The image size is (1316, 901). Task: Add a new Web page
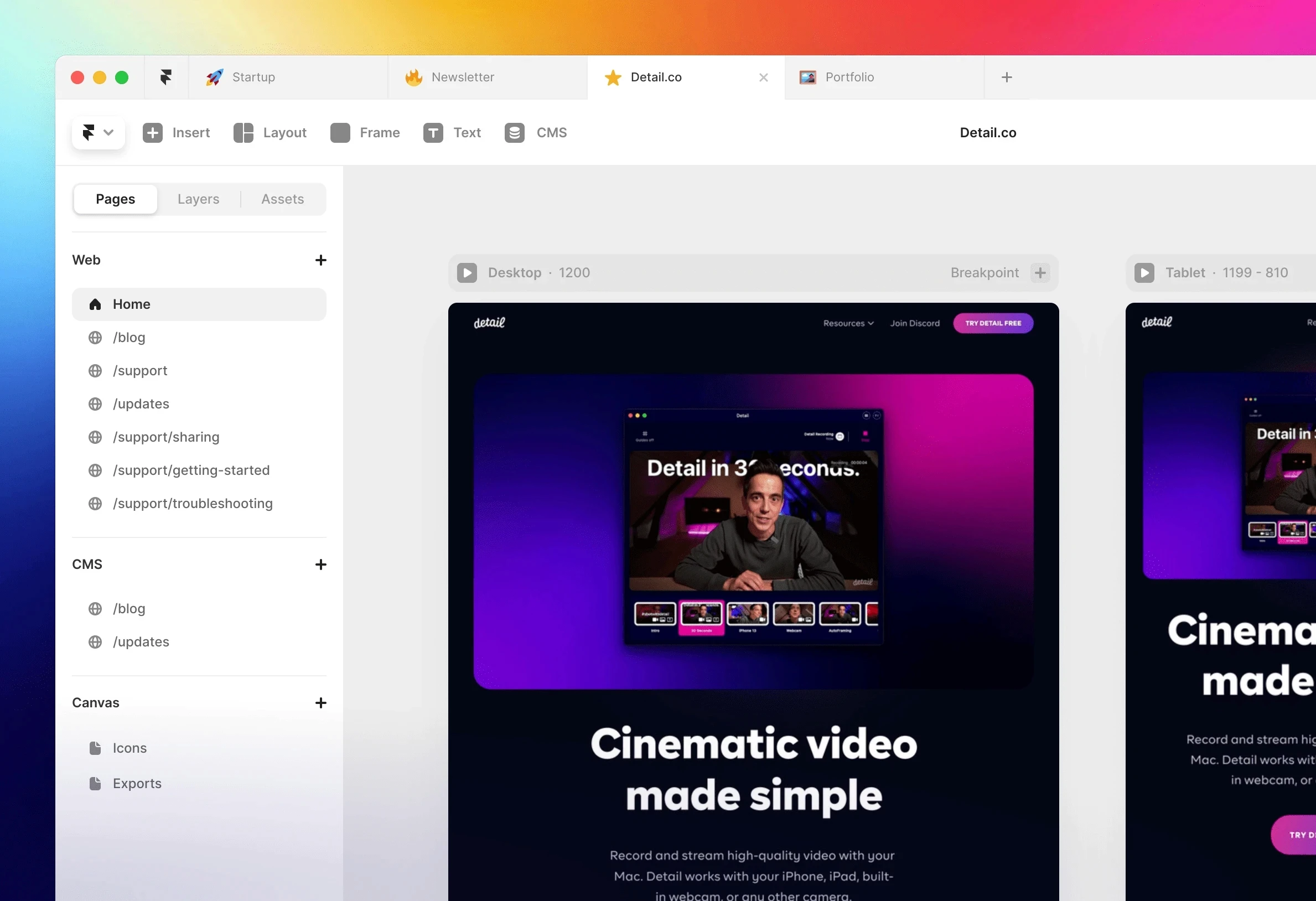pyautogui.click(x=320, y=260)
